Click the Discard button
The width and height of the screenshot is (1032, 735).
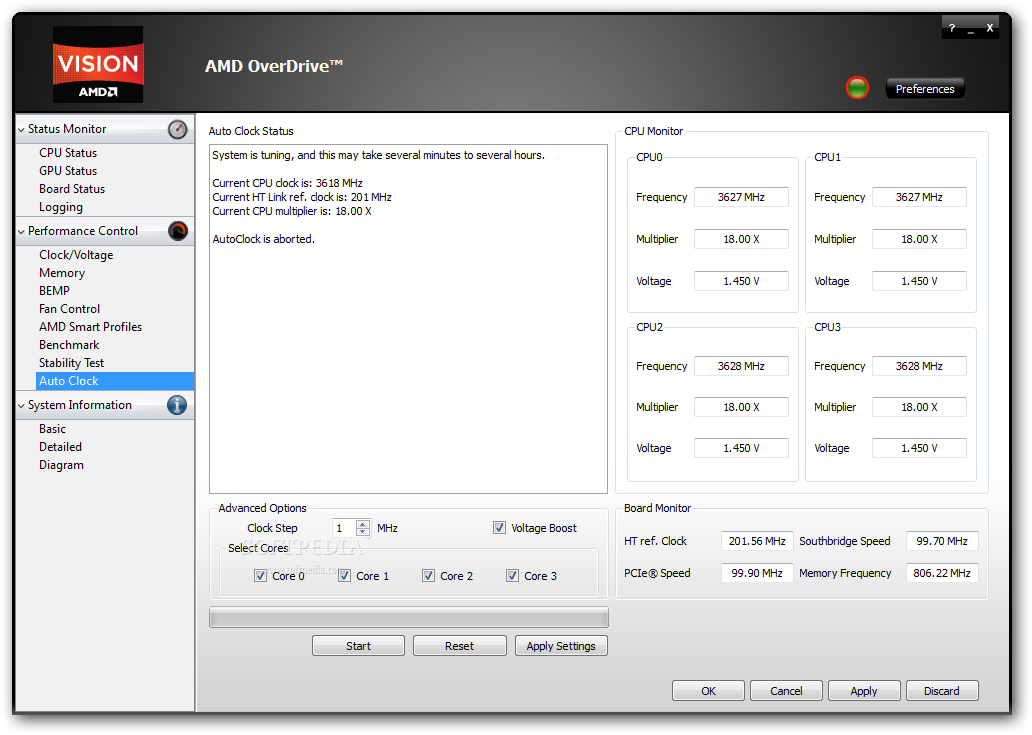click(942, 691)
